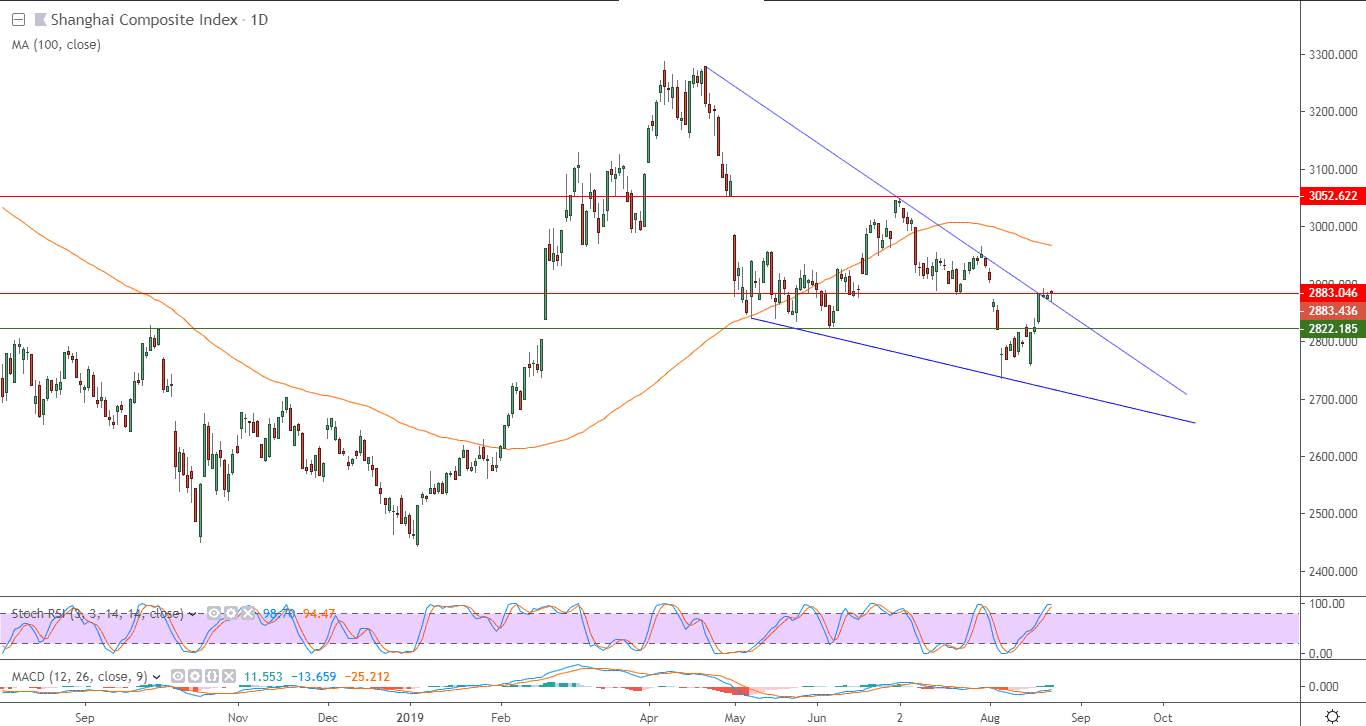Select the MACD (12, 26, close, 9) label
1366x726 pixels.
click(x=79, y=677)
